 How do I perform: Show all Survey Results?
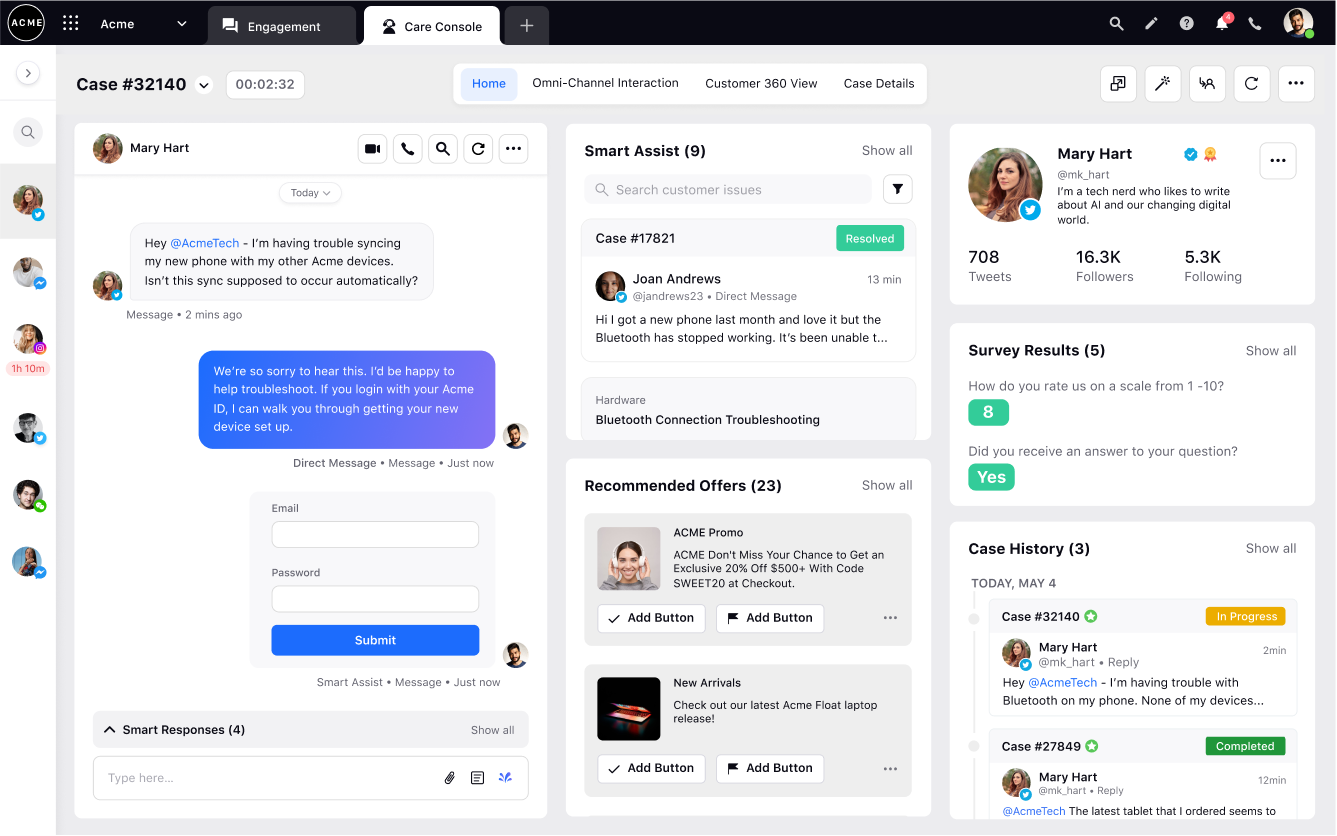[1271, 351]
